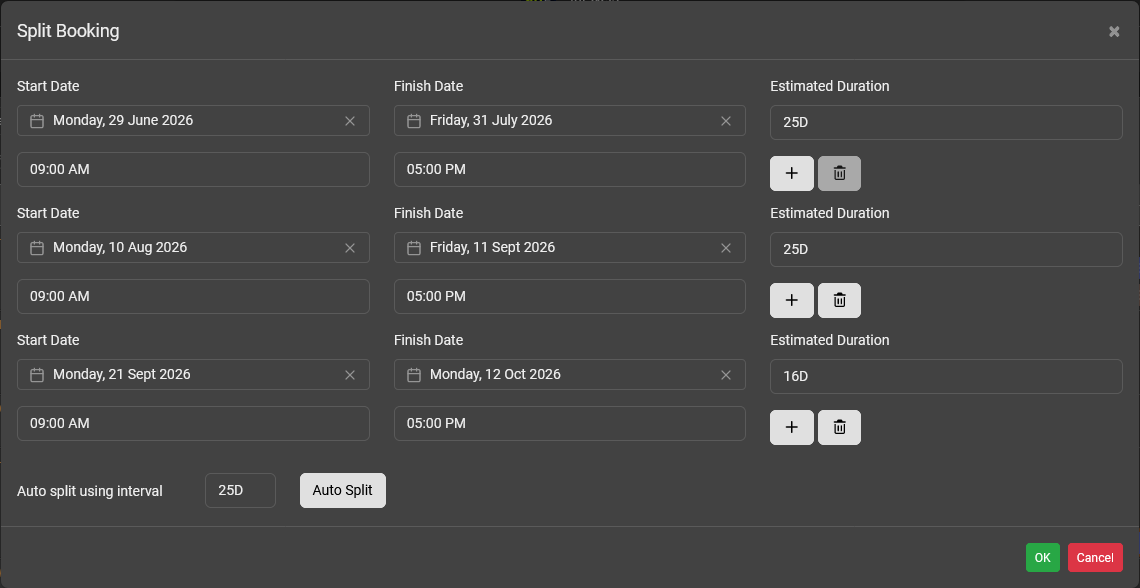The image size is (1140, 588).
Task: Open calendar for Monday, 10 Aug 2026 start date
Action: tap(37, 248)
